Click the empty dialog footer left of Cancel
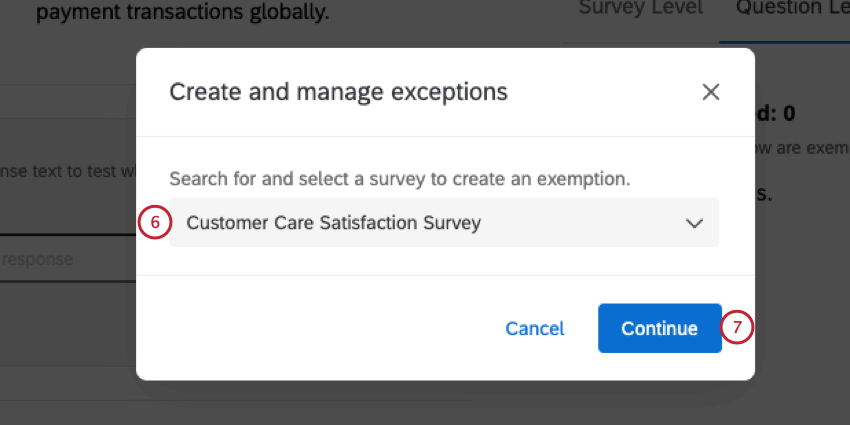The height and width of the screenshot is (425, 850). [320, 328]
